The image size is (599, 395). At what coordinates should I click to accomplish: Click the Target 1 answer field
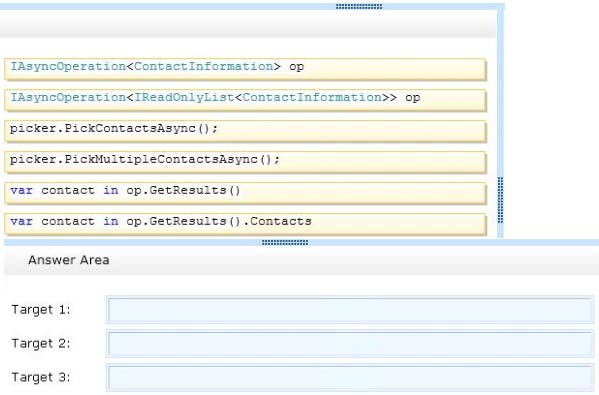[x=350, y=310]
